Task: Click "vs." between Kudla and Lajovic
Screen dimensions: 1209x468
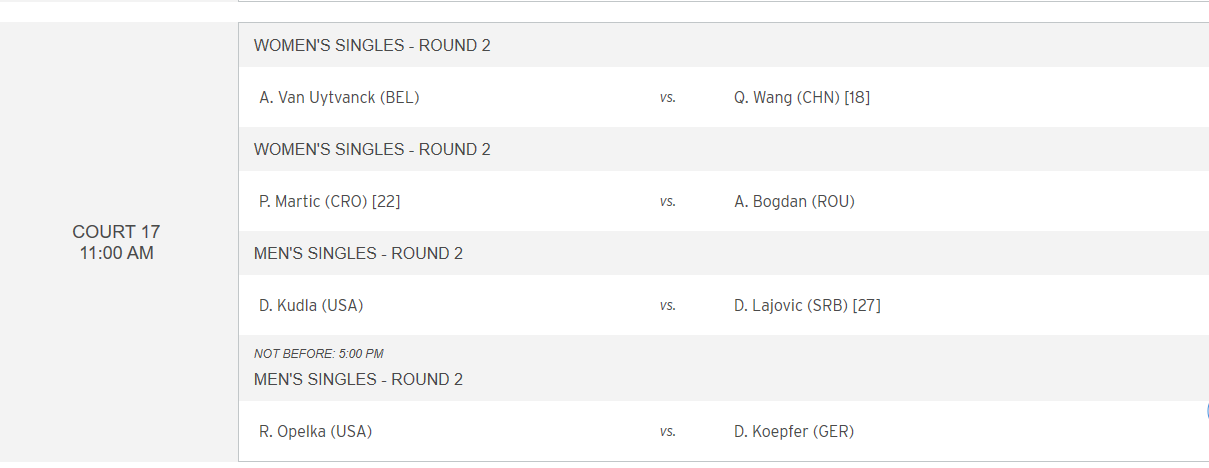Action: pos(667,306)
